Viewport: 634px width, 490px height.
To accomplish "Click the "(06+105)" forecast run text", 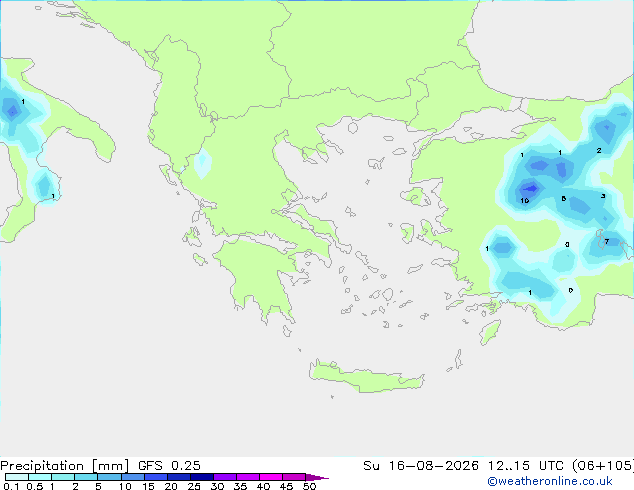I will click(603, 466).
